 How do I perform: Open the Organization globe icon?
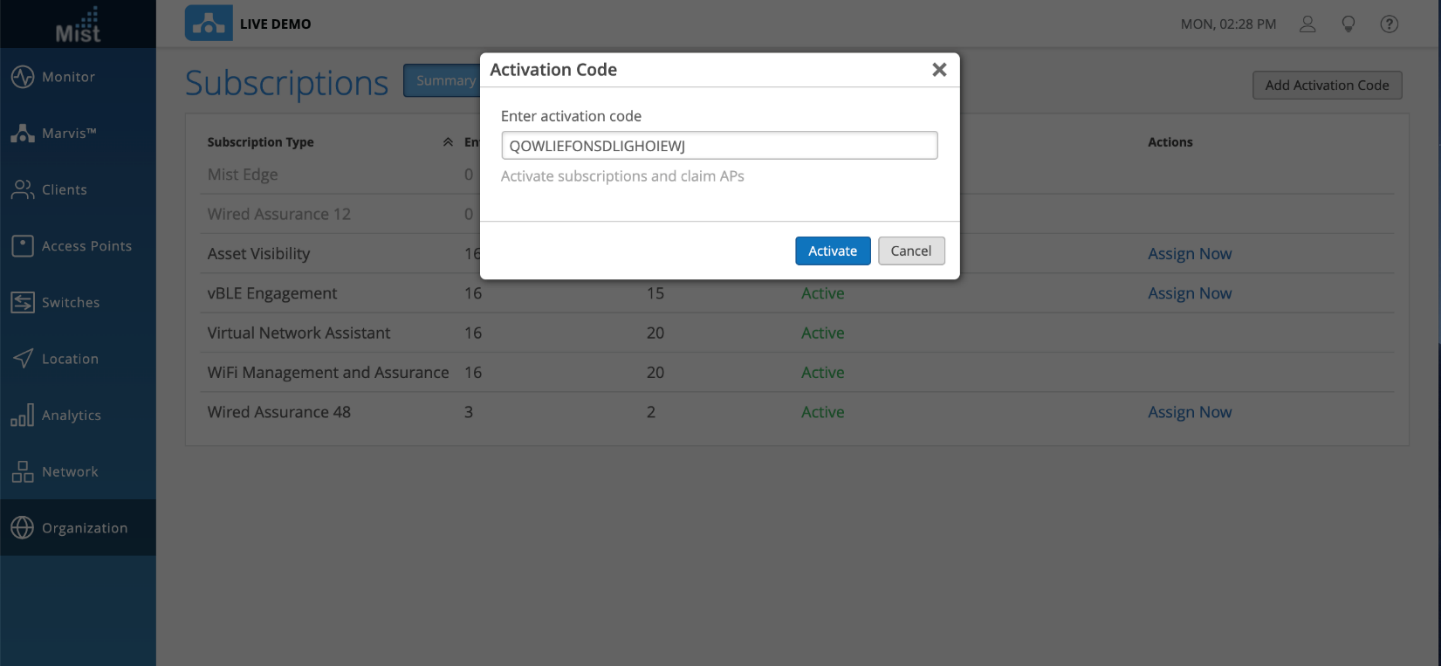coord(22,528)
